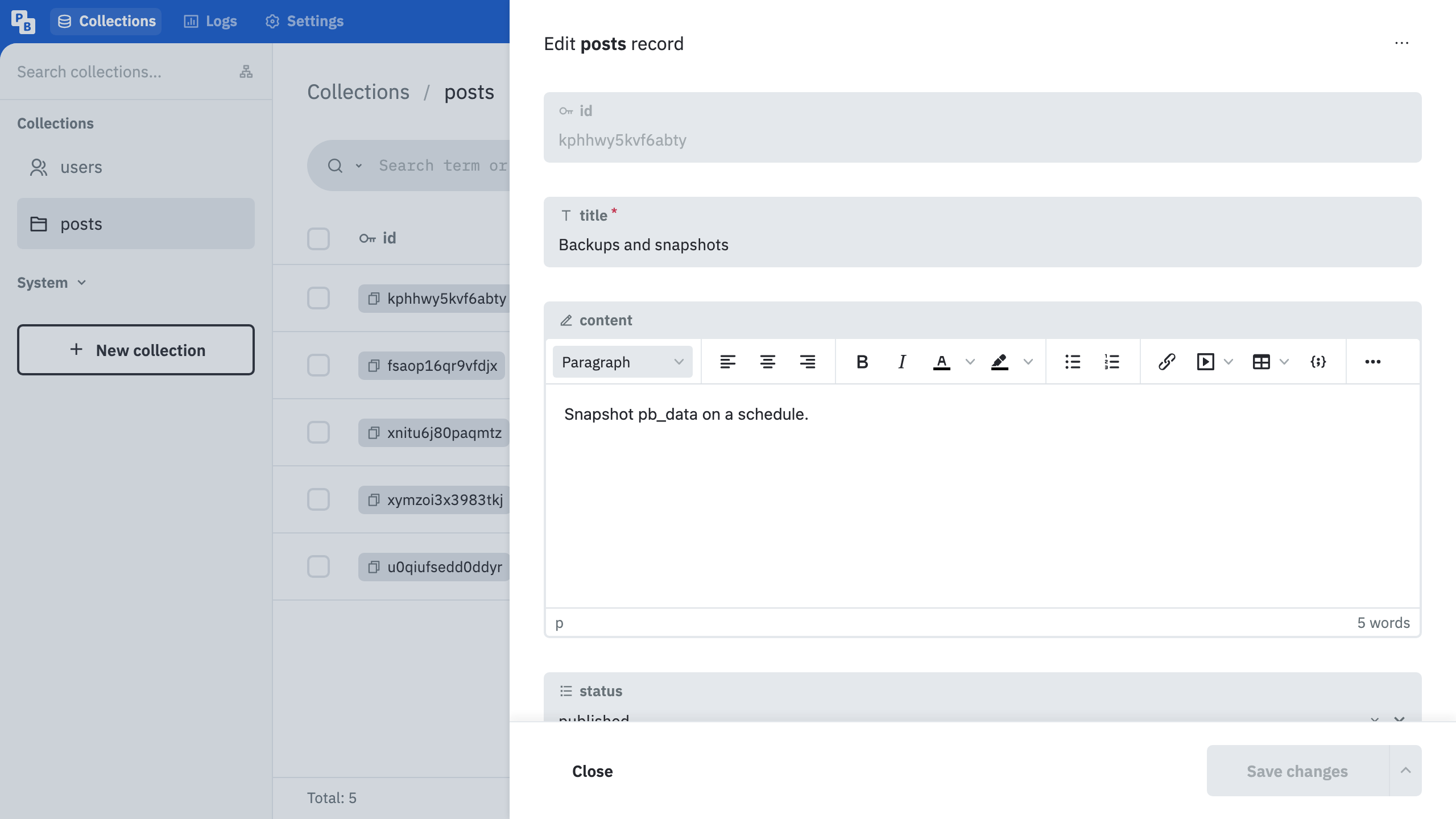Click the 'Total: 5' footer text
Viewport: 1456px width, 819px height.
tap(332, 798)
